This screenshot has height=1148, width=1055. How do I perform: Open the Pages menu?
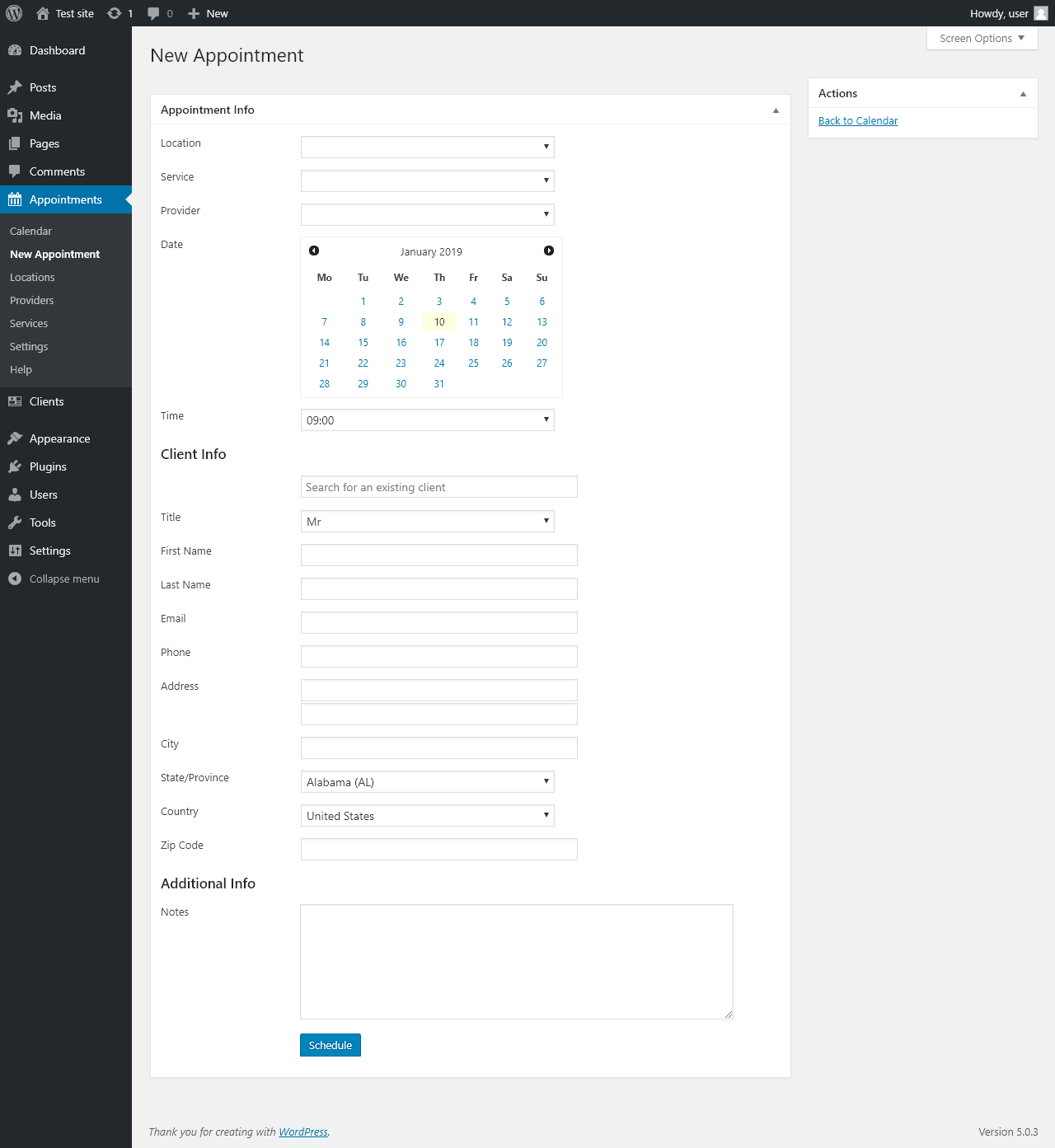tap(66, 143)
